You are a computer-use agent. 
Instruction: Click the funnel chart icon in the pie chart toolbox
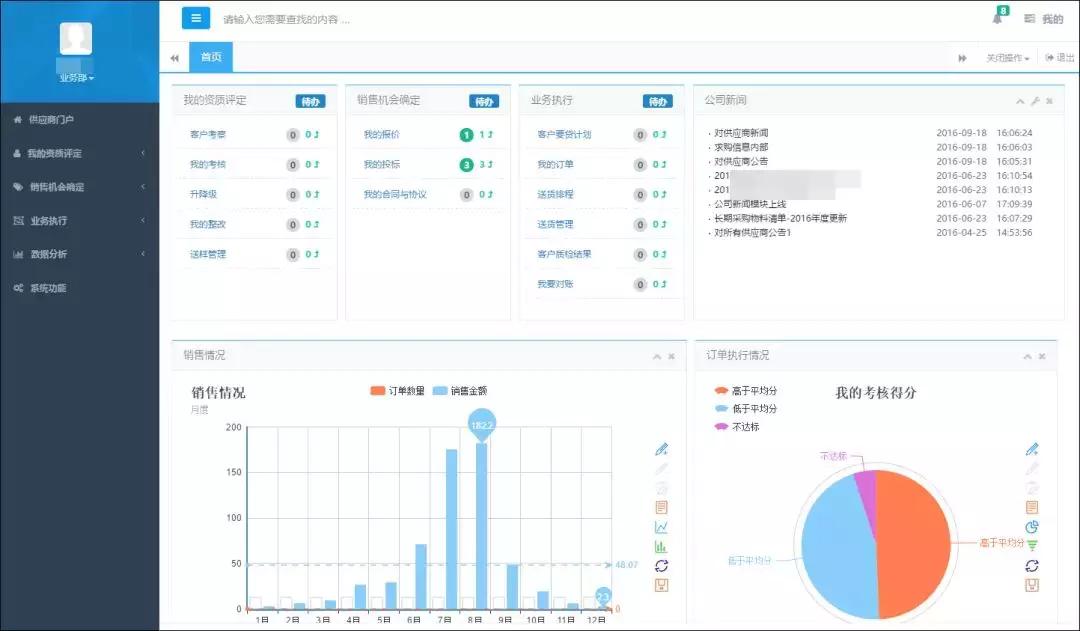(x=1032, y=546)
